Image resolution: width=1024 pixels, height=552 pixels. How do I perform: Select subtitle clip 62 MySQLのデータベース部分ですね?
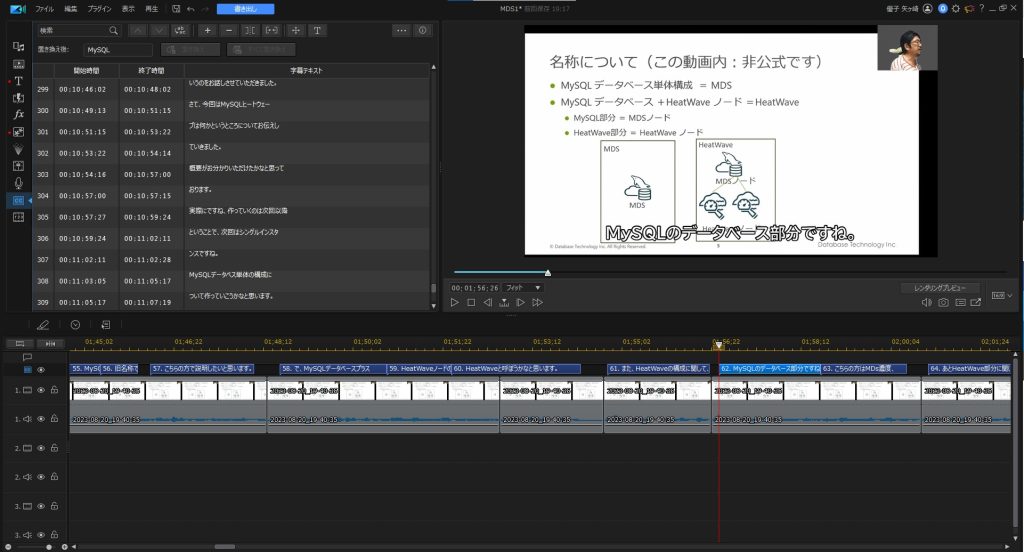pos(770,369)
